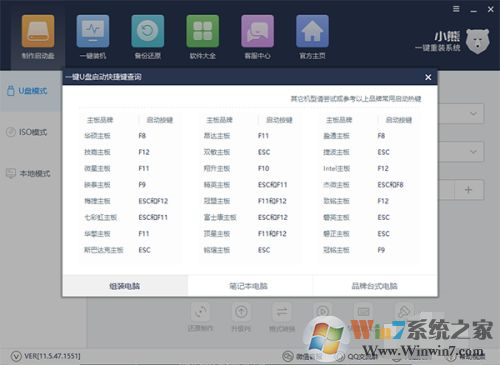Viewport: 500px width, 365px height.
Task: Open the 客服中心 chat bubbles icon
Action: [257, 31]
